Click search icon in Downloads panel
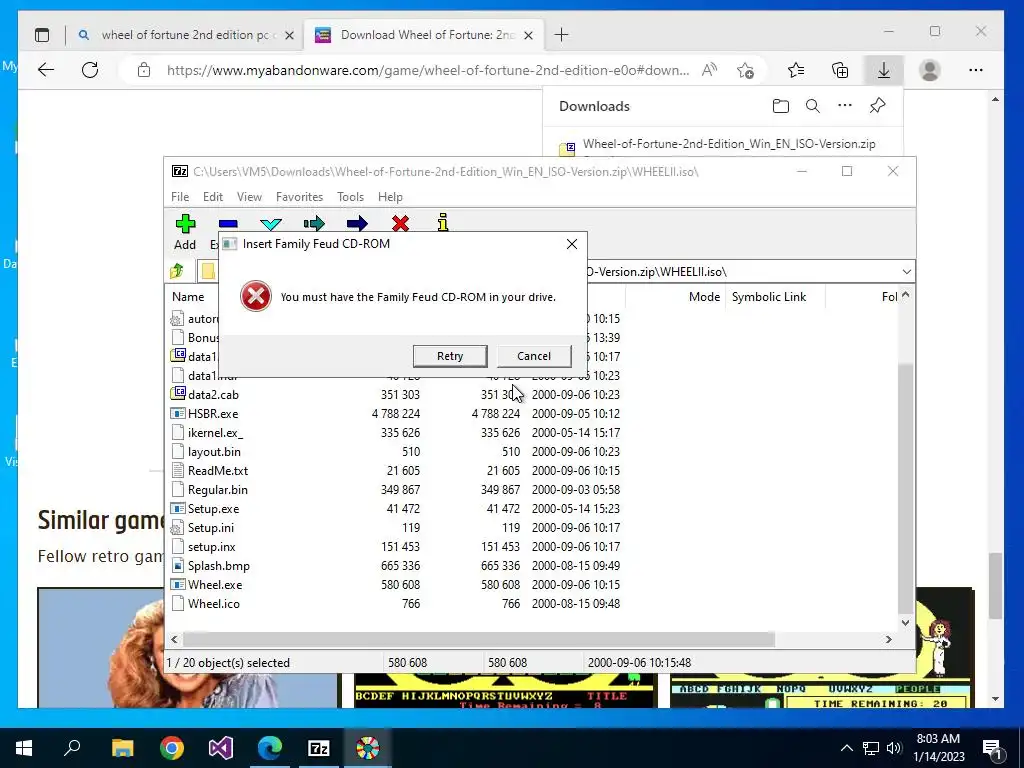Viewport: 1024px width, 768px height. pyautogui.click(x=812, y=106)
